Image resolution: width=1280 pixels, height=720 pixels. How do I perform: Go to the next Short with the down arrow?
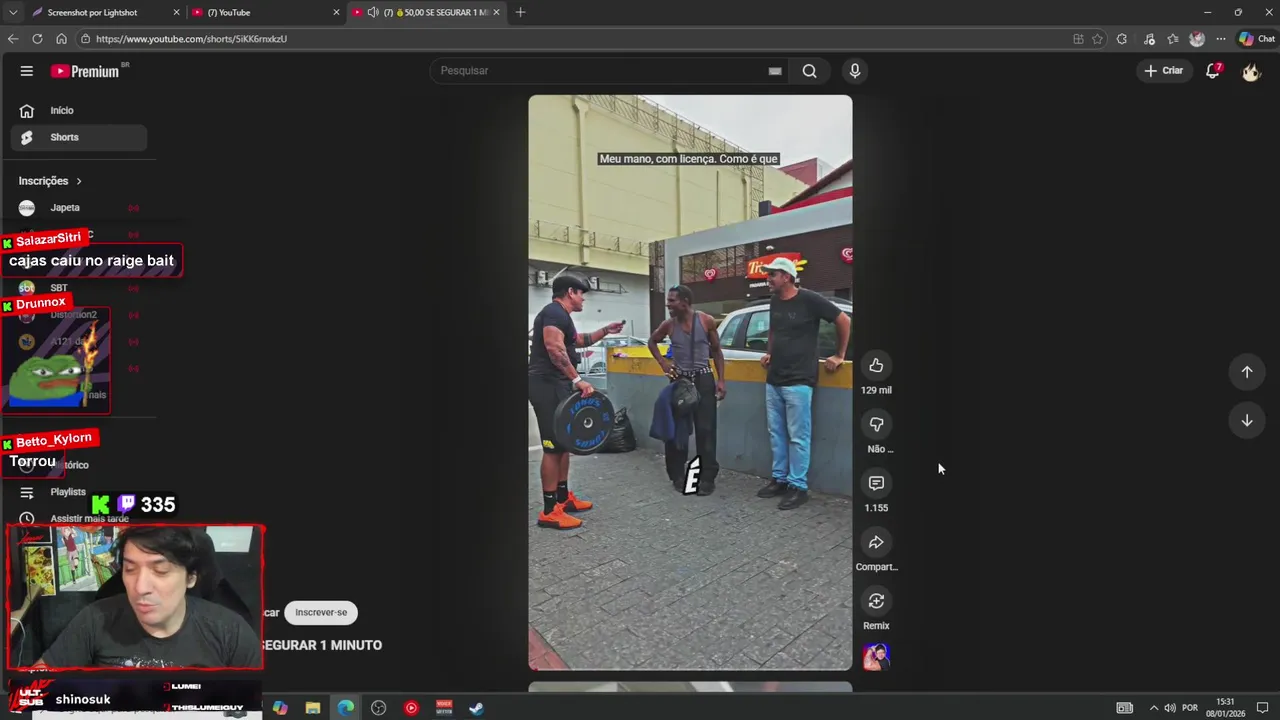(1247, 421)
